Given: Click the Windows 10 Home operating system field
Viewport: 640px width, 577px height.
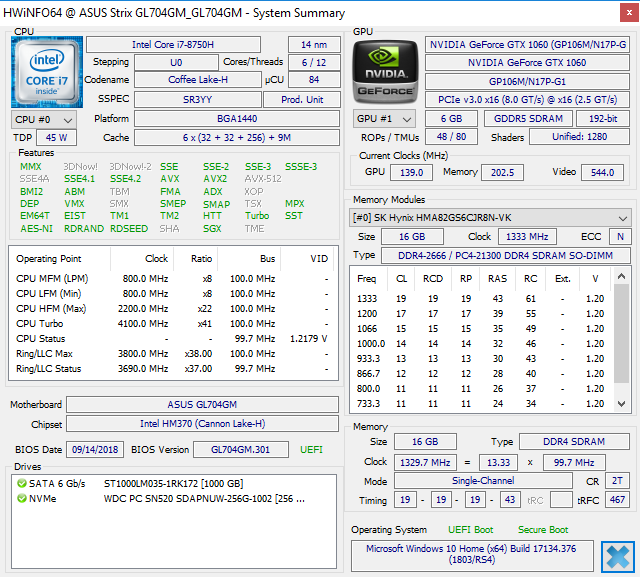Looking at the screenshot, I should [472, 554].
